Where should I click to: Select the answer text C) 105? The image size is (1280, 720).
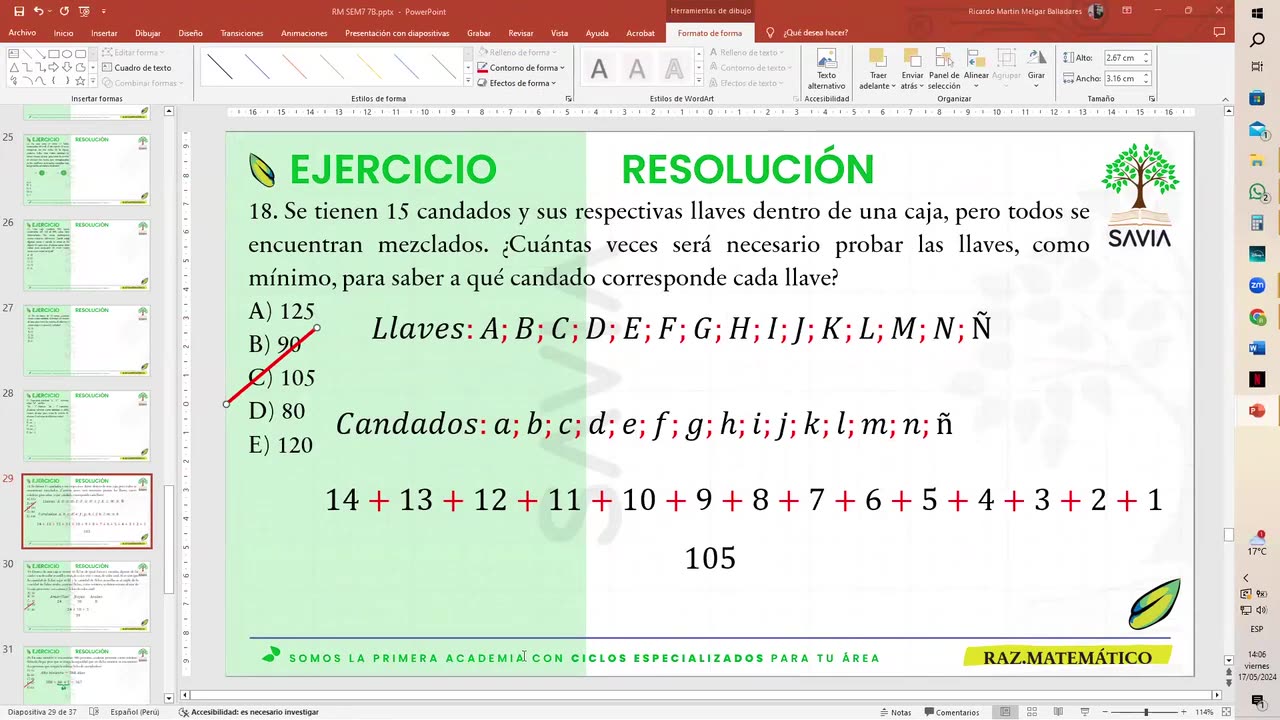coord(282,378)
